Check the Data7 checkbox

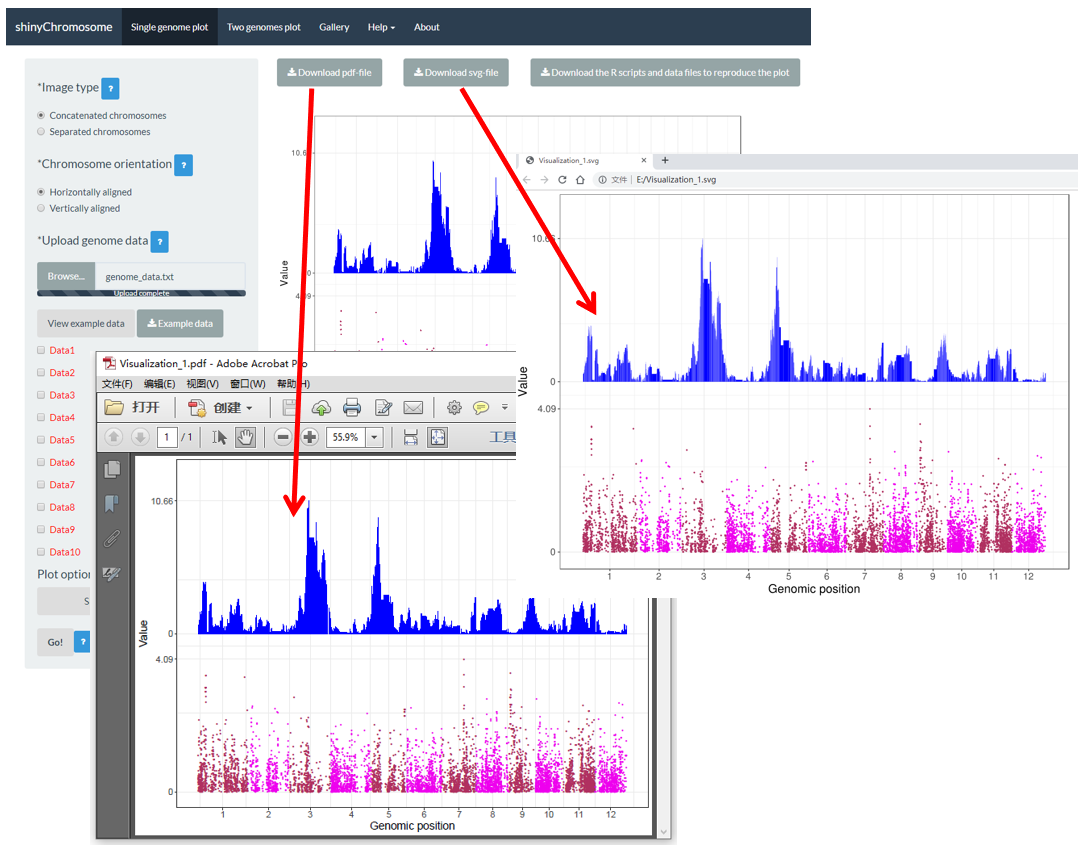pos(41,484)
